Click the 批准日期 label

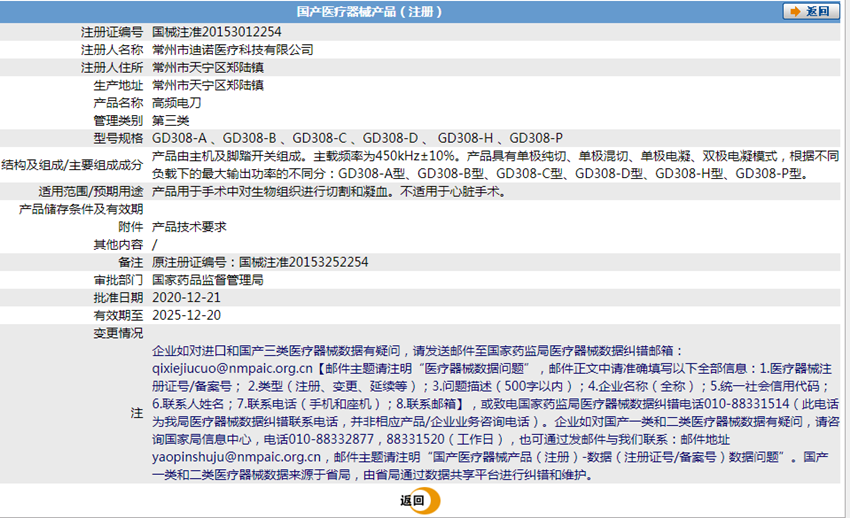tap(118, 297)
